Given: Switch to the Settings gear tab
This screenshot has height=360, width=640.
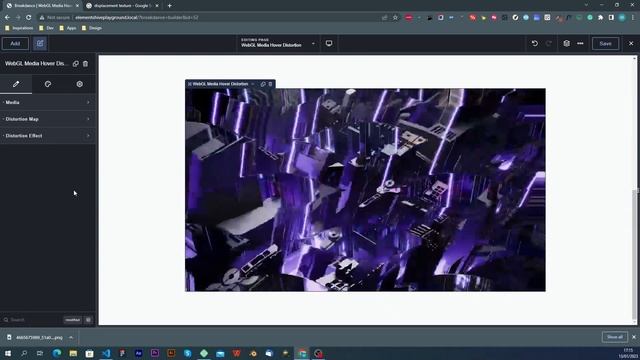Looking at the screenshot, I should point(80,84).
